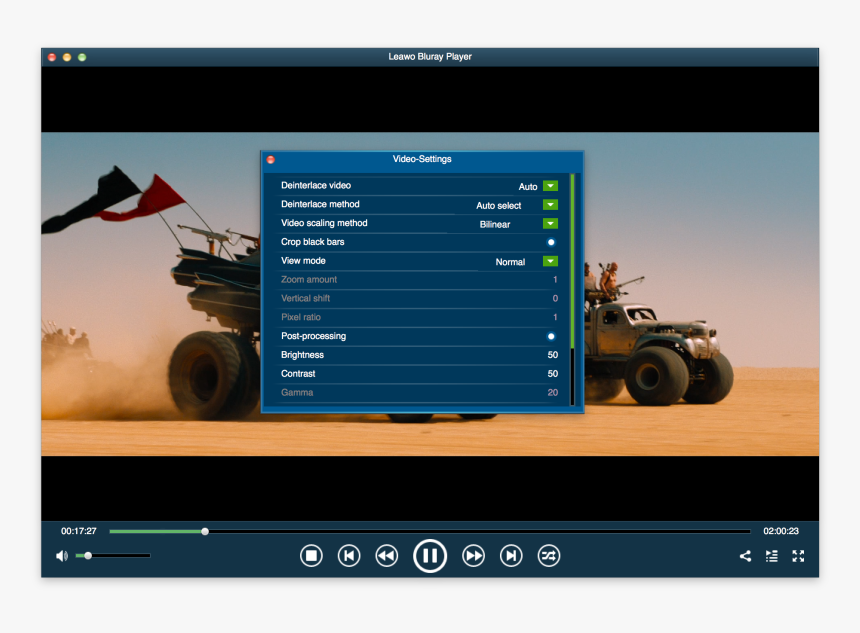
Task: Click the Deinterlace video label
Action: (x=316, y=185)
